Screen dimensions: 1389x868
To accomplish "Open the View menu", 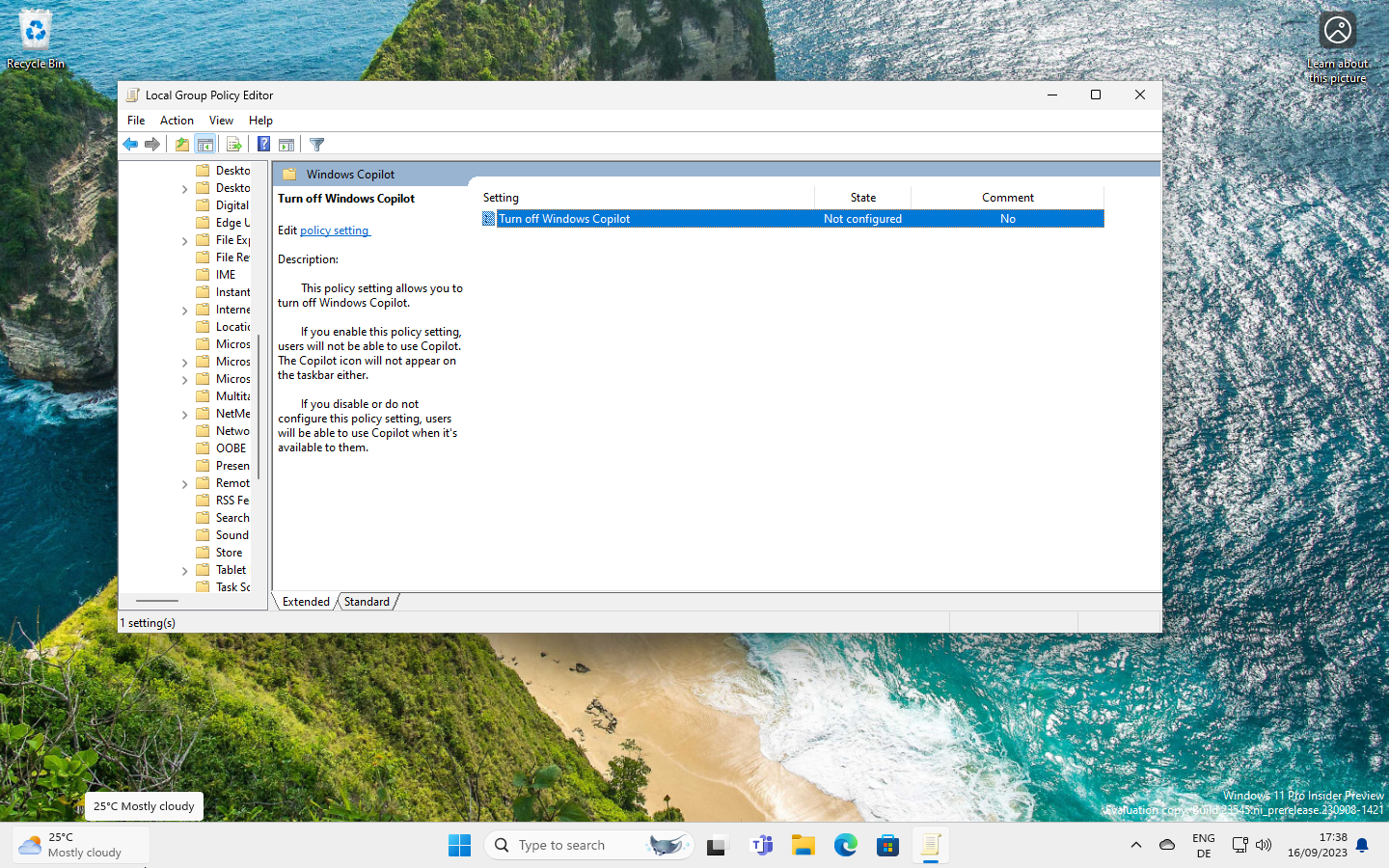I will pyautogui.click(x=221, y=120).
